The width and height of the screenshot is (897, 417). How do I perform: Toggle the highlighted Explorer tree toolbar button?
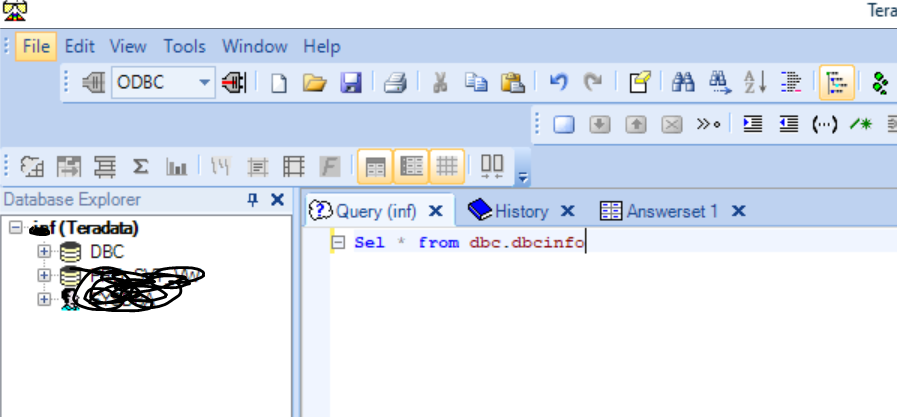click(837, 83)
